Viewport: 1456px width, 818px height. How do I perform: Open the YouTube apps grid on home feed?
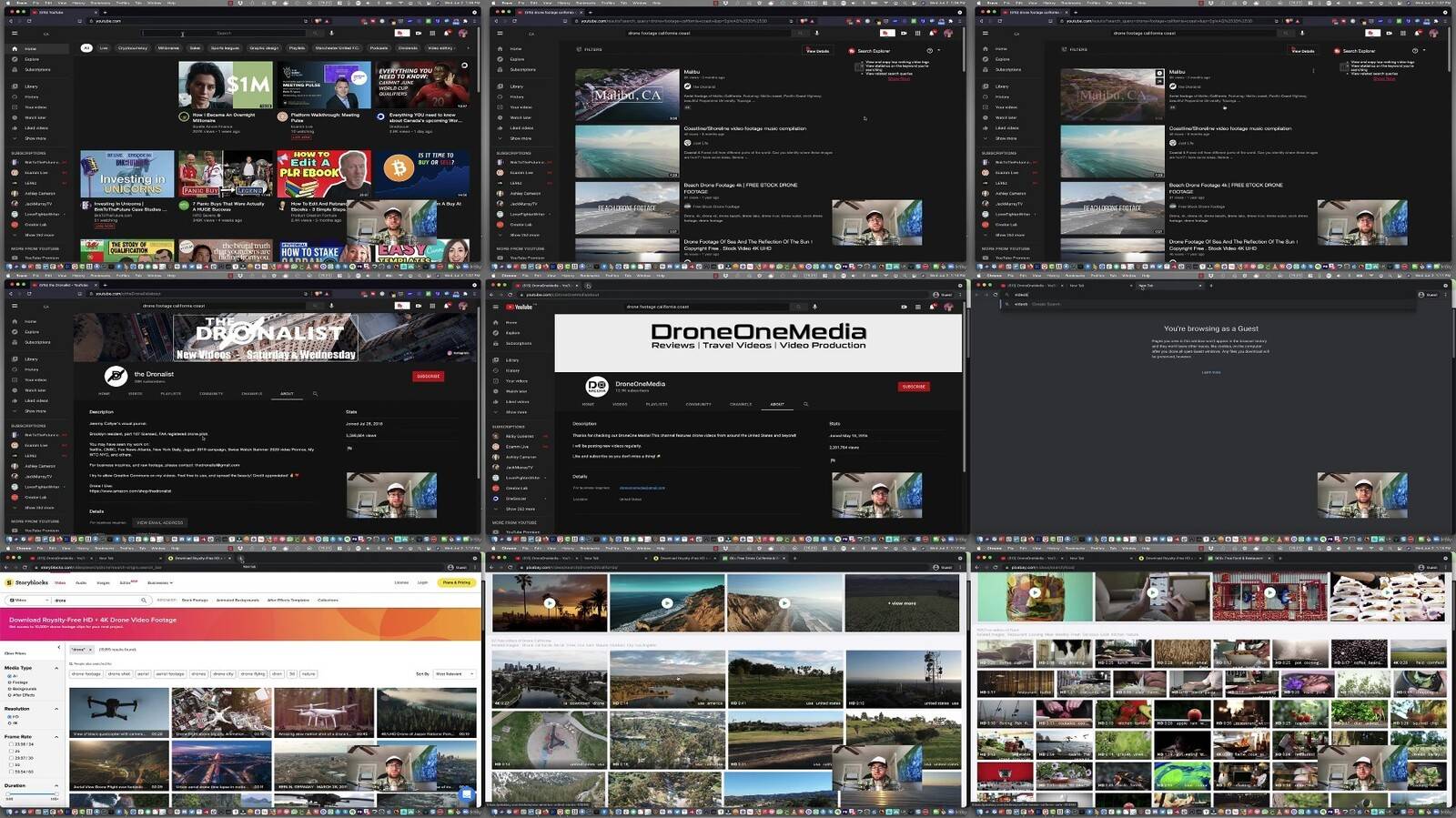[x=432, y=34]
